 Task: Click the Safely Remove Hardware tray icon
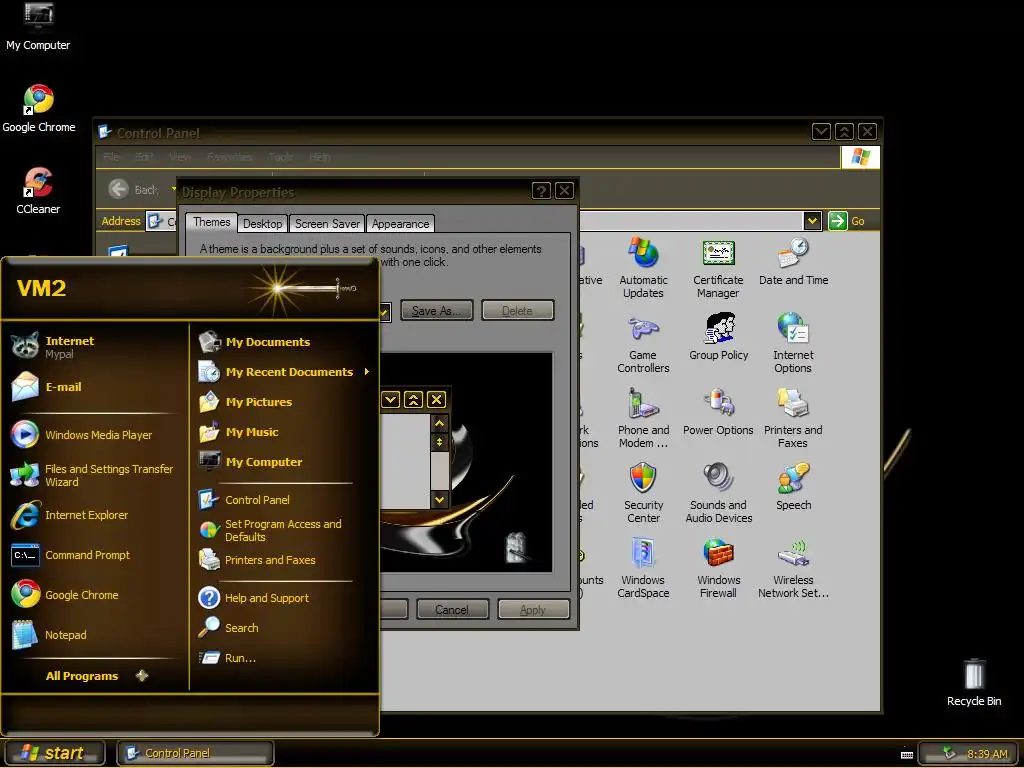pyautogui.click(x=949, y=753)
